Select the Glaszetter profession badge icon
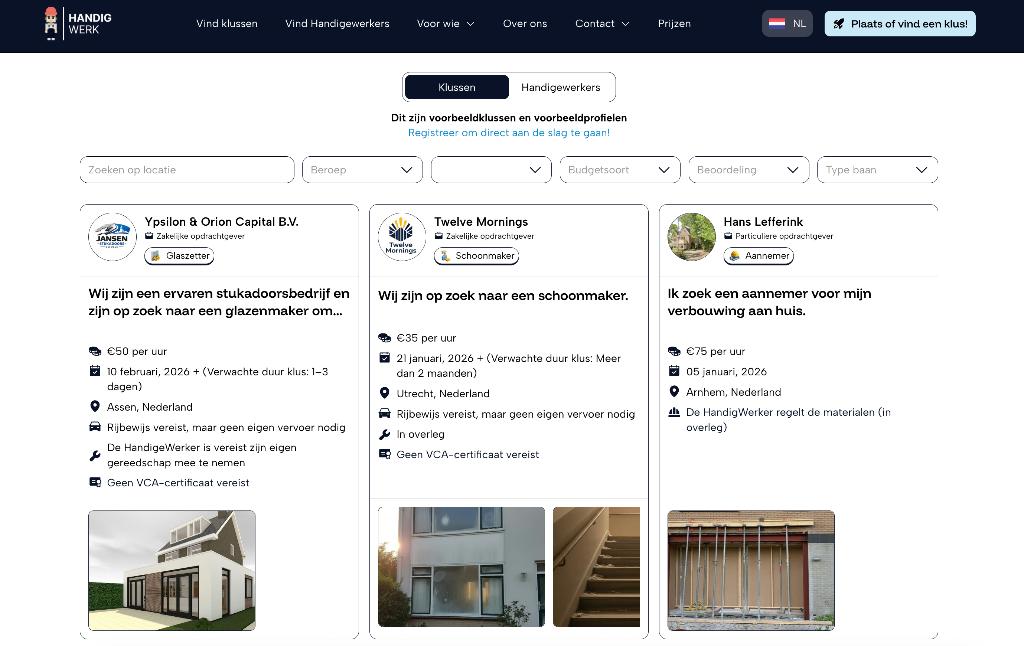This screenshot has width=1024, height=646. [157, 256]
